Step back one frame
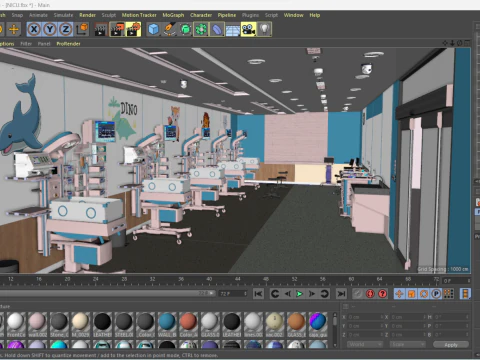Screen dimensions: 480x360 click(288, 294)
